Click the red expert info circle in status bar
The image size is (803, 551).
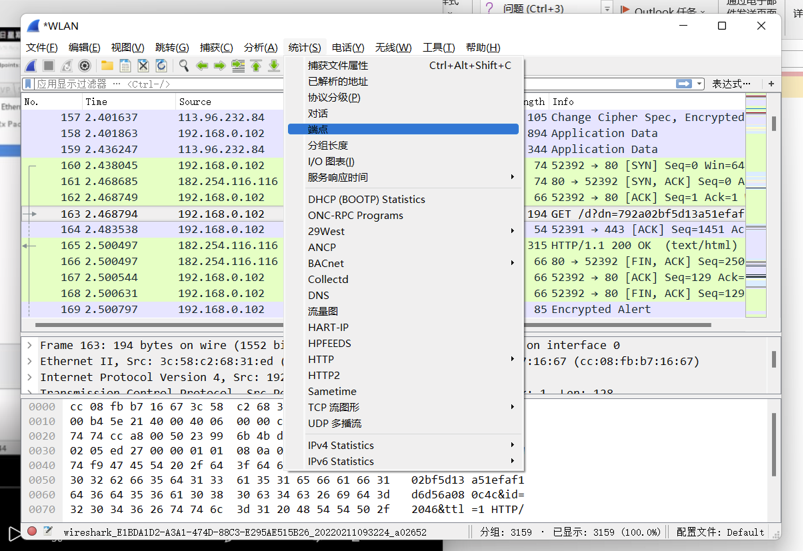coord(32,531)
